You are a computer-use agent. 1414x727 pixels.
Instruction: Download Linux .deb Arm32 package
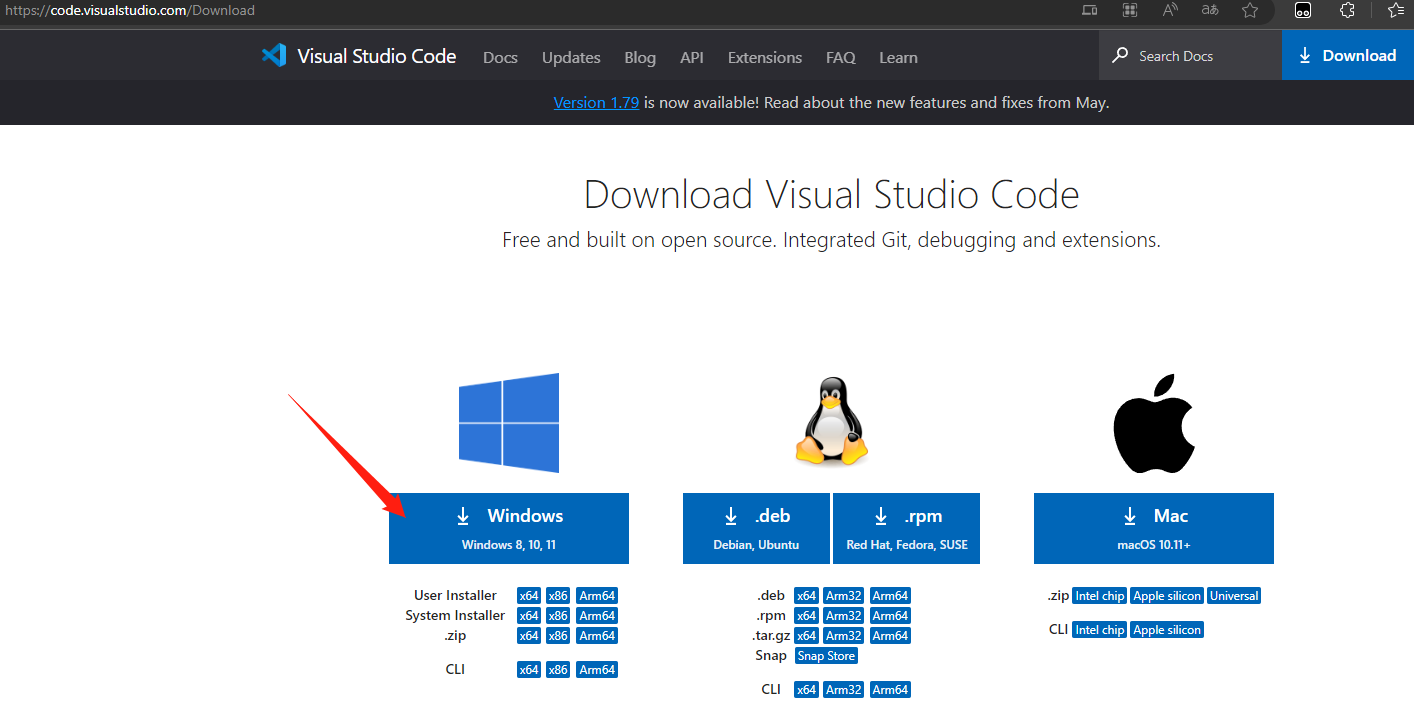pyautogui.click(x=844, y=596)
